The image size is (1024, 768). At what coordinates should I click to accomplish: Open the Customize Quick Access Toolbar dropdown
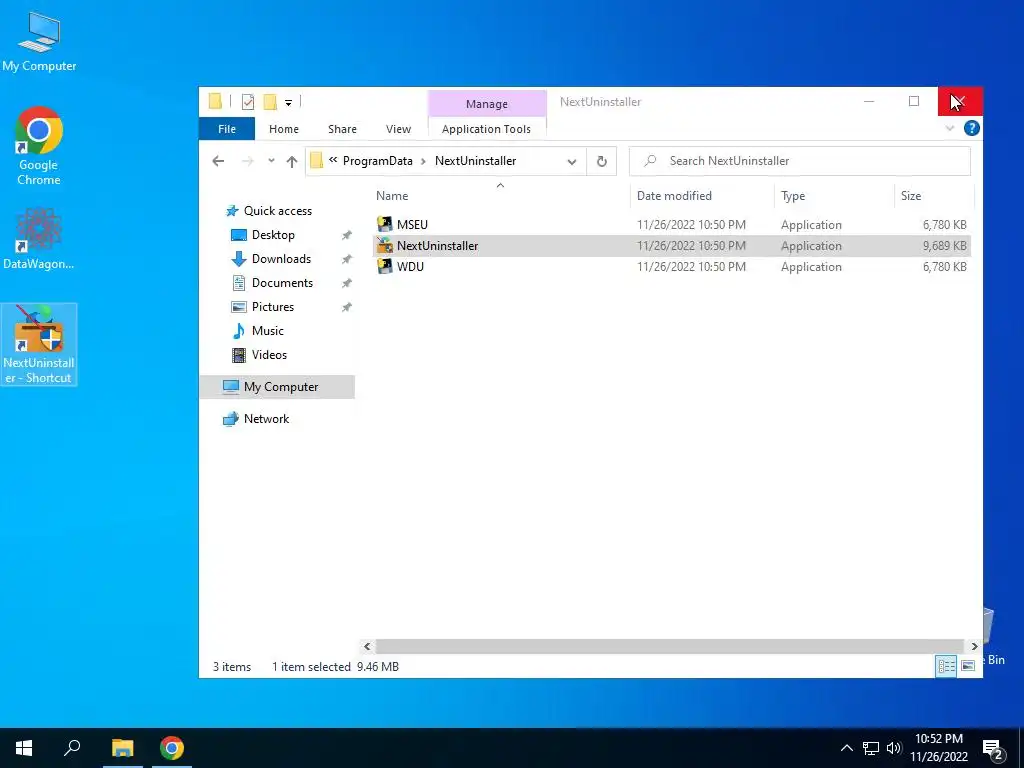pyautogui.click(x=288, y=103)
